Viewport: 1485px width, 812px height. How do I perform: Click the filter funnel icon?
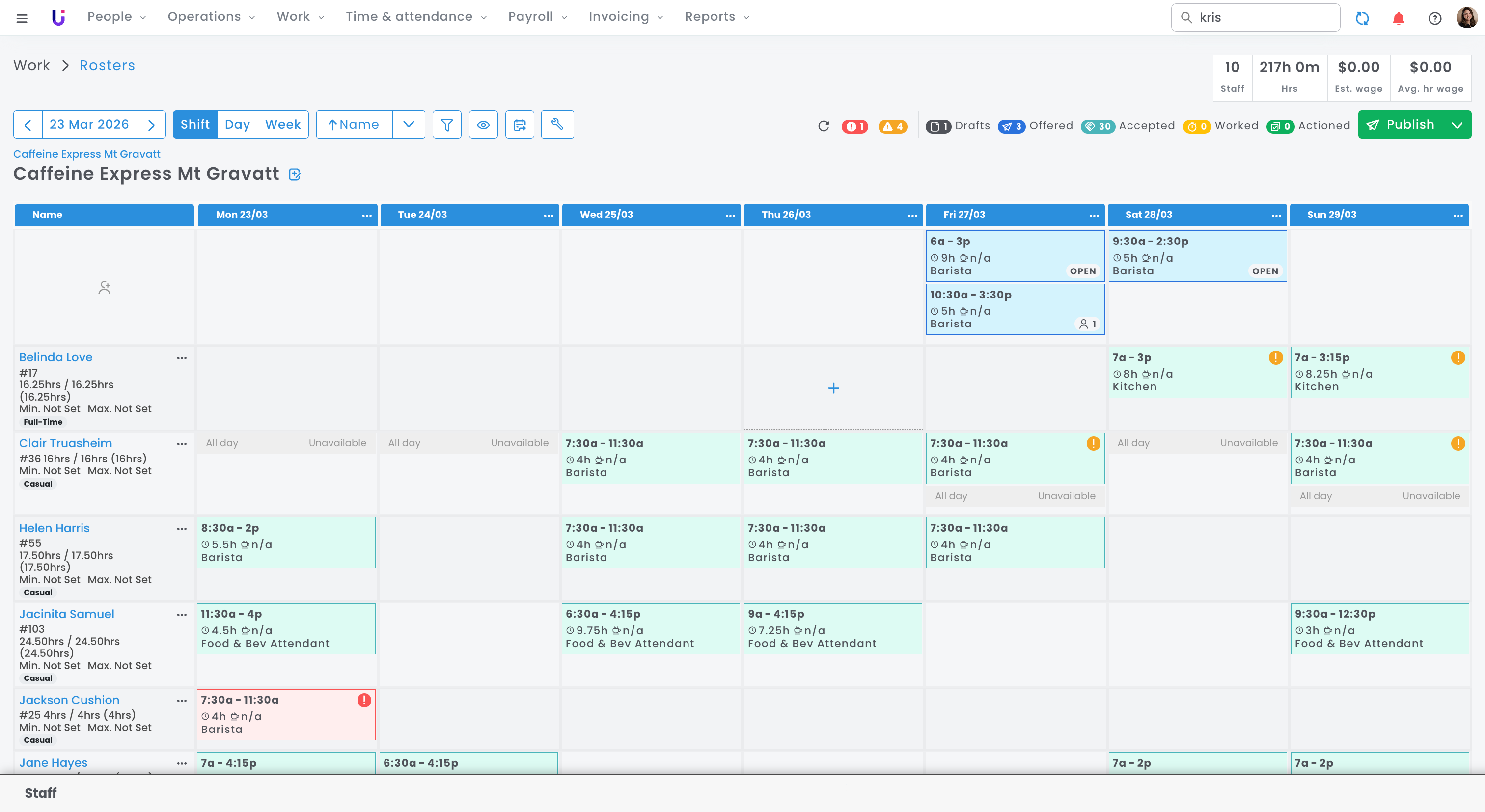click(447, 125)
